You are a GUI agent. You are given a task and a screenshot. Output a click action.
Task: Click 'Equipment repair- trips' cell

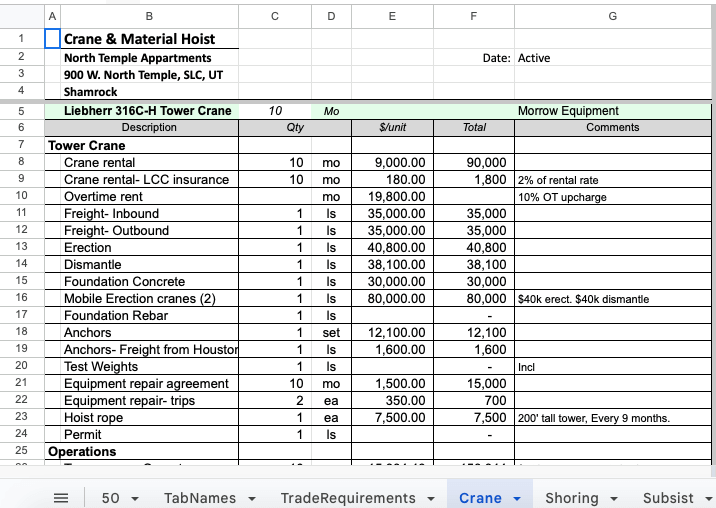[149, 400]
